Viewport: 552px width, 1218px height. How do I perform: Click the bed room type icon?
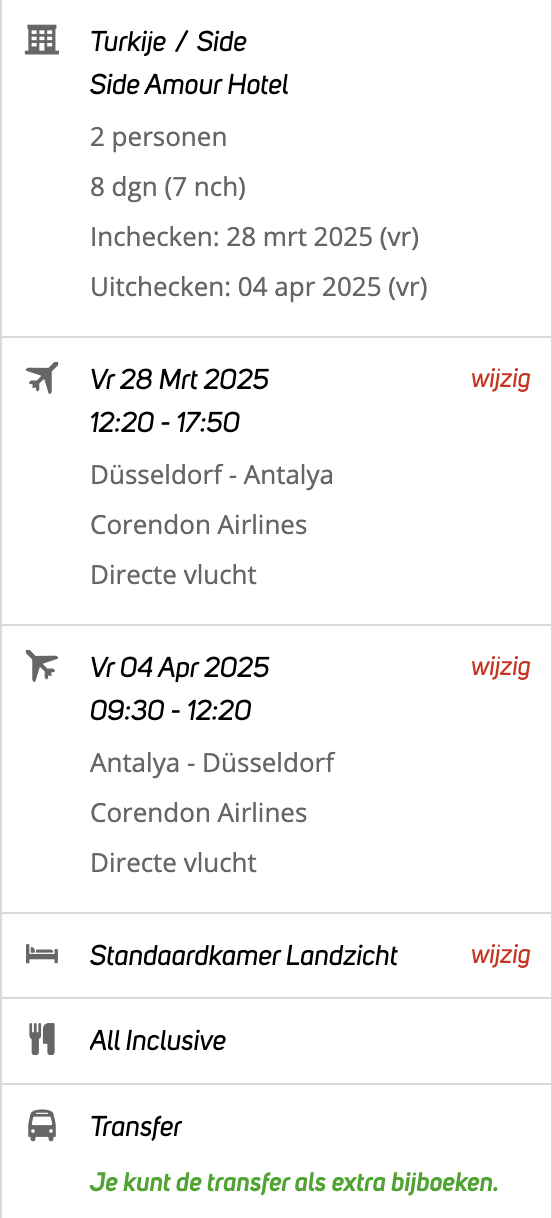click(x=41, y=955)
